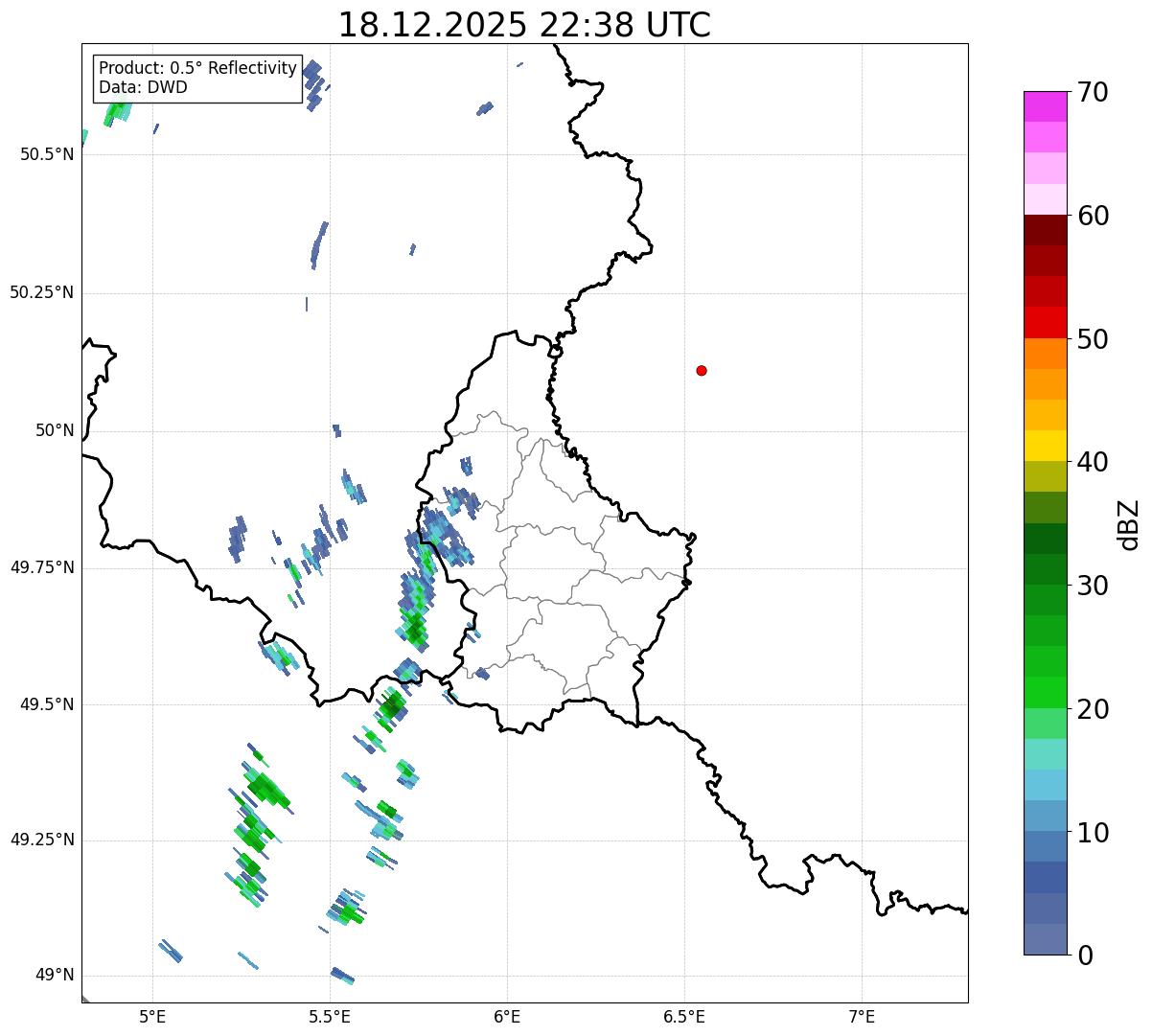Click the light cyan colorbar segment near 15
This screenshot has height=1036, width=1152.
(1044, 754)
